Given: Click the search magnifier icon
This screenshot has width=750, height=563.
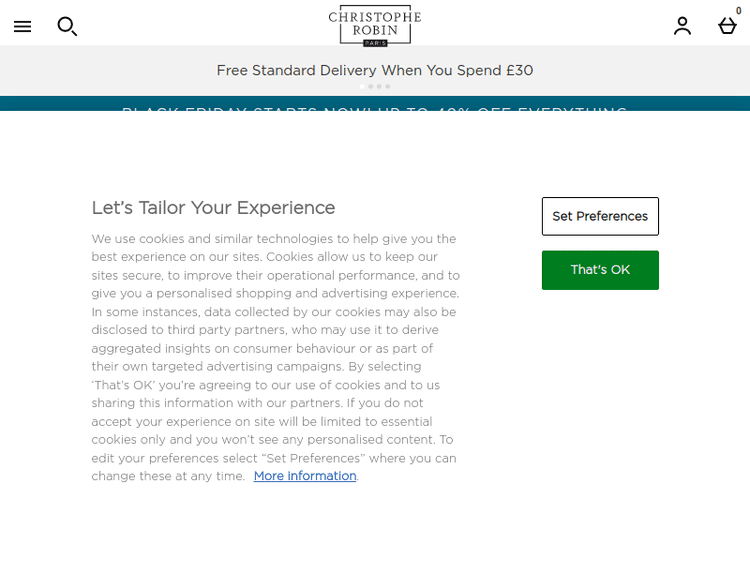Looking at the screenshot, I should 67,26.
